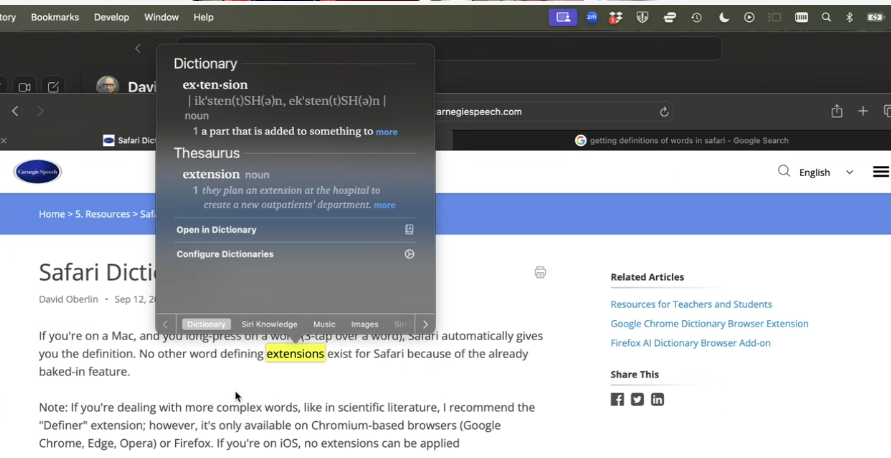Click the Carnegie Speech logo
This screenshot has width=891, height=458.
click(x=38, y=172)
